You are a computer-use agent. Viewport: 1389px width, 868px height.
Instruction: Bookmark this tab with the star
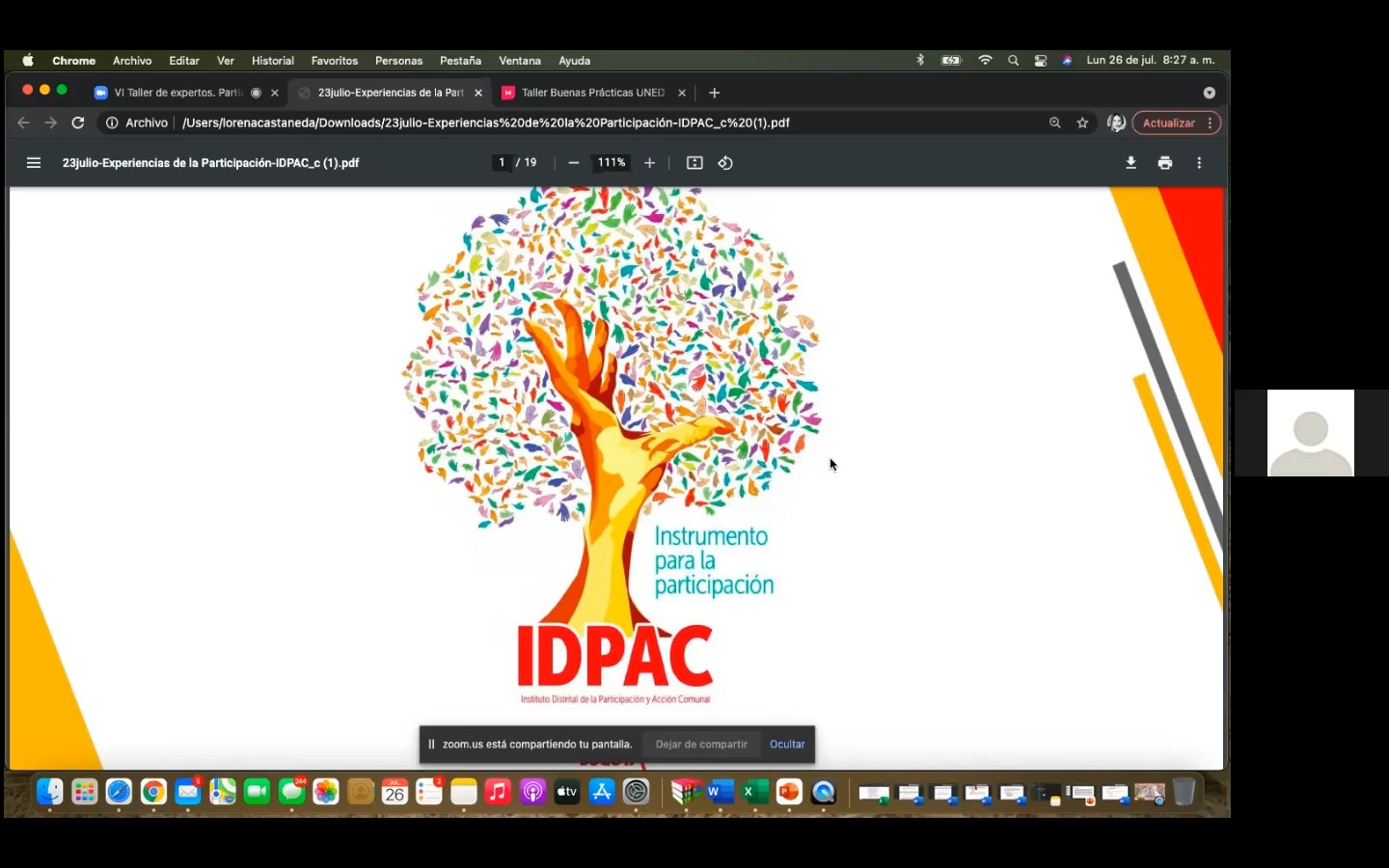pyautogui.click(x=1082, y=122)
